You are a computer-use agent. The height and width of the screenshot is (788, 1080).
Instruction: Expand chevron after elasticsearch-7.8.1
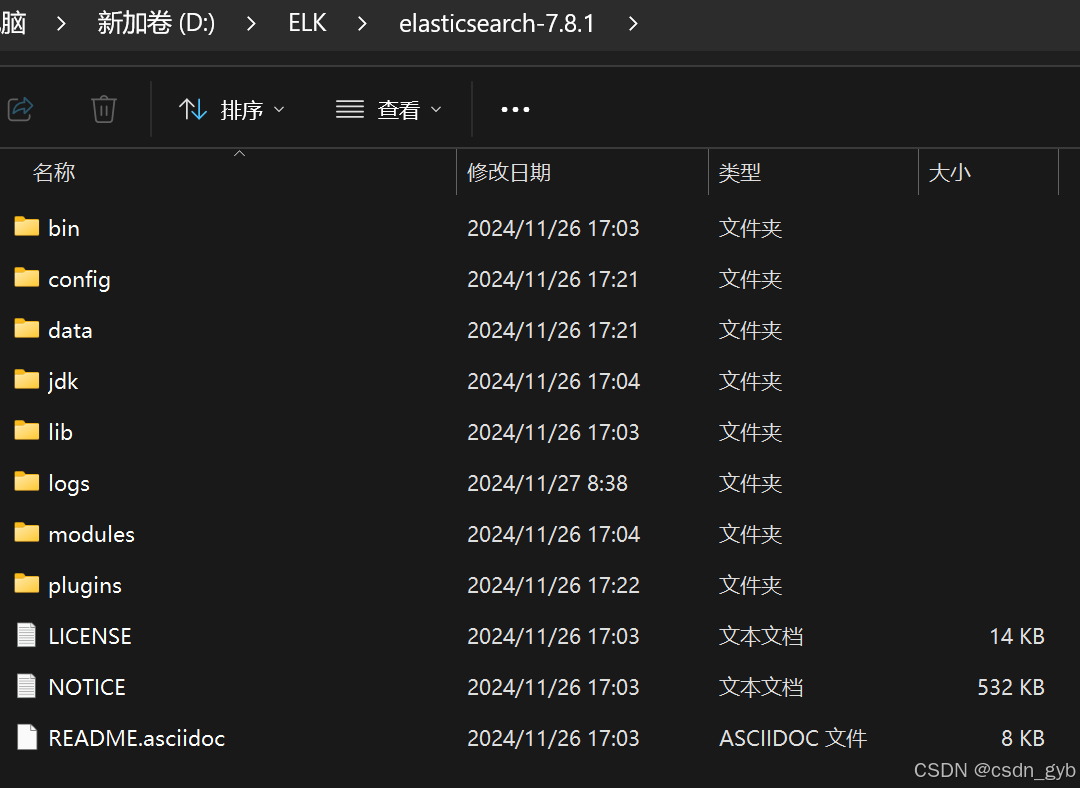pos(633,24)
